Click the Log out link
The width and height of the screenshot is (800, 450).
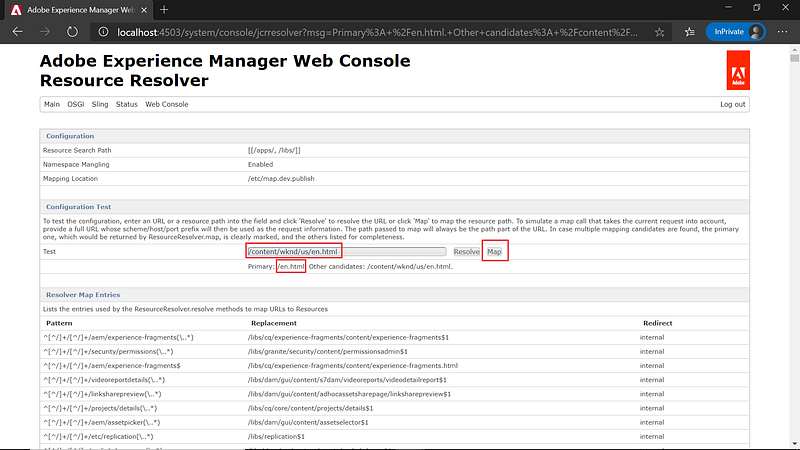tap(733, 104)
